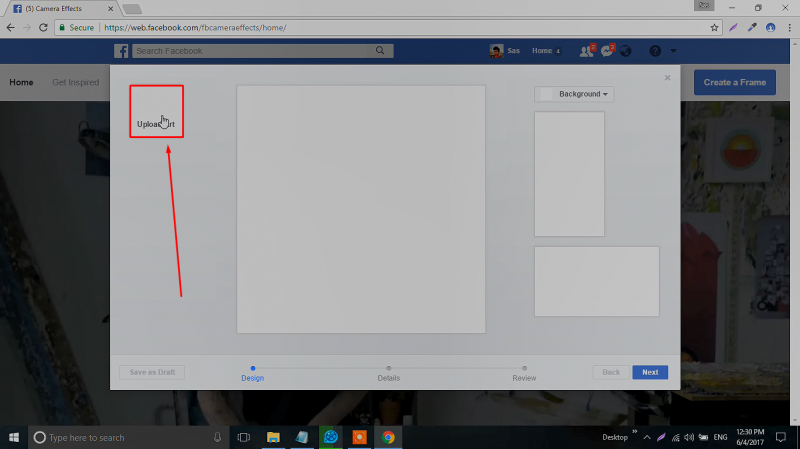This screenshot has height=449, width=800.
Task: Open the new tab button
Action: pos(133,9)
